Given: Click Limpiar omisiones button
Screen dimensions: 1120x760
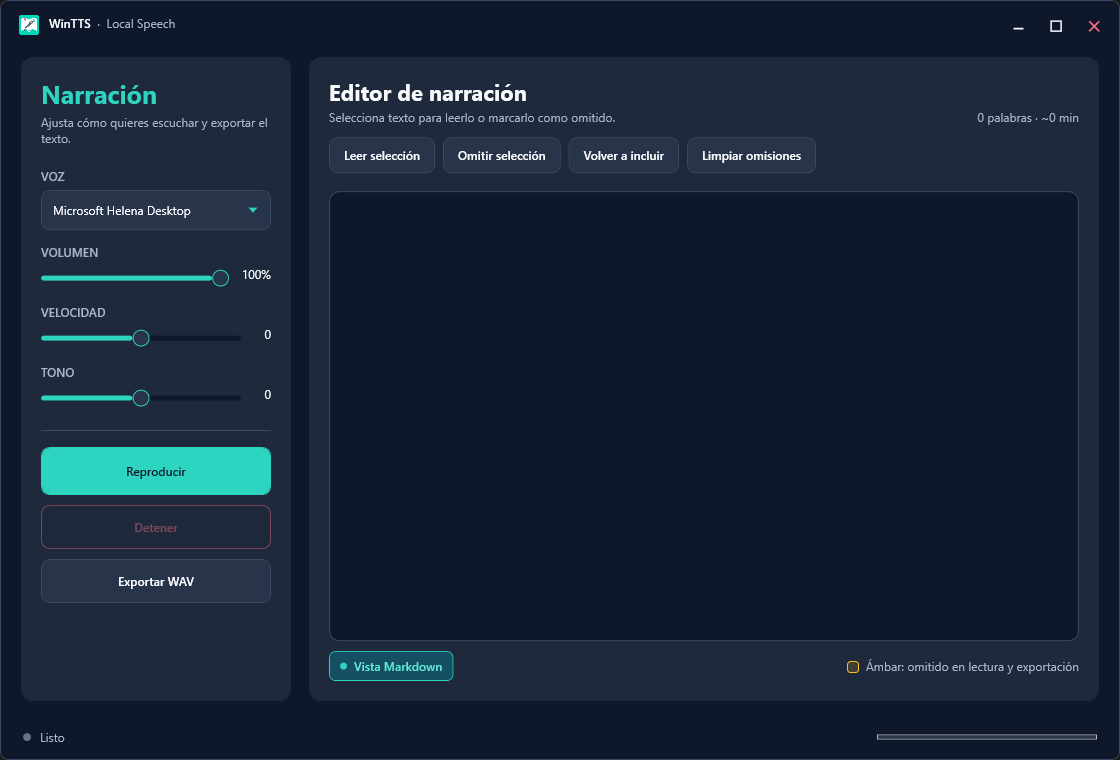Looking at the screenshot, I should (x=751, y=156).
